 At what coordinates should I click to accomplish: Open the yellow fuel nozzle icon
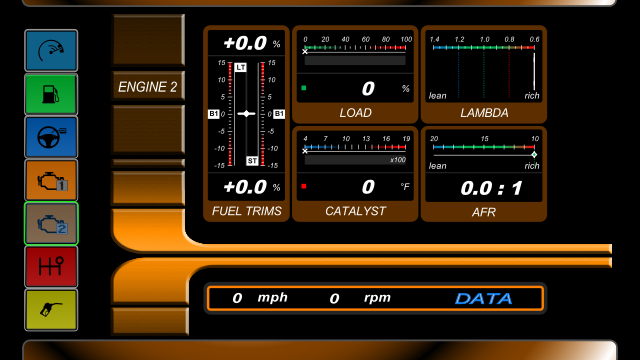(51, 310)
